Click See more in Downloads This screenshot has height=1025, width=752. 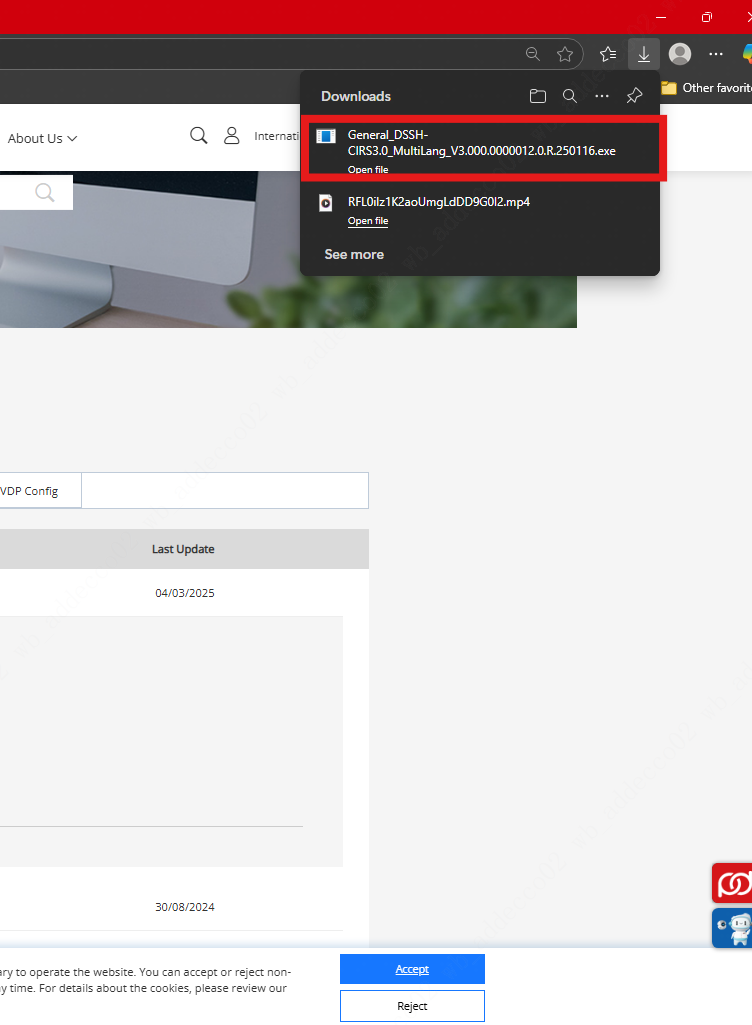tap(354, 254)
